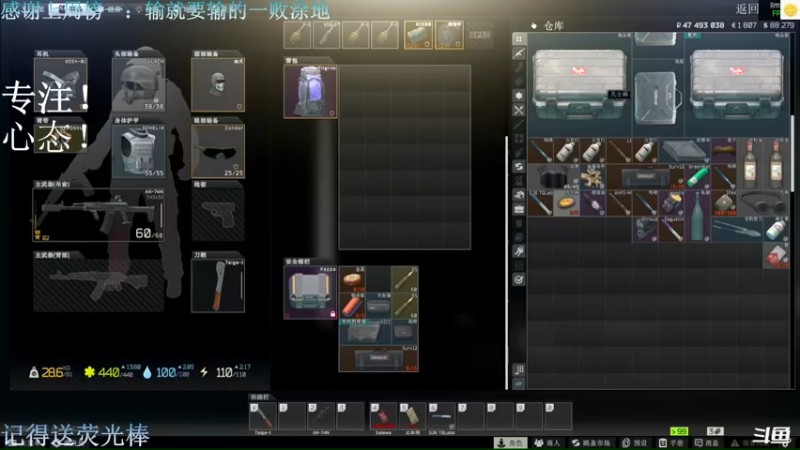Click the rouble balance ₽ 47 493 038

tap(700, 25)
